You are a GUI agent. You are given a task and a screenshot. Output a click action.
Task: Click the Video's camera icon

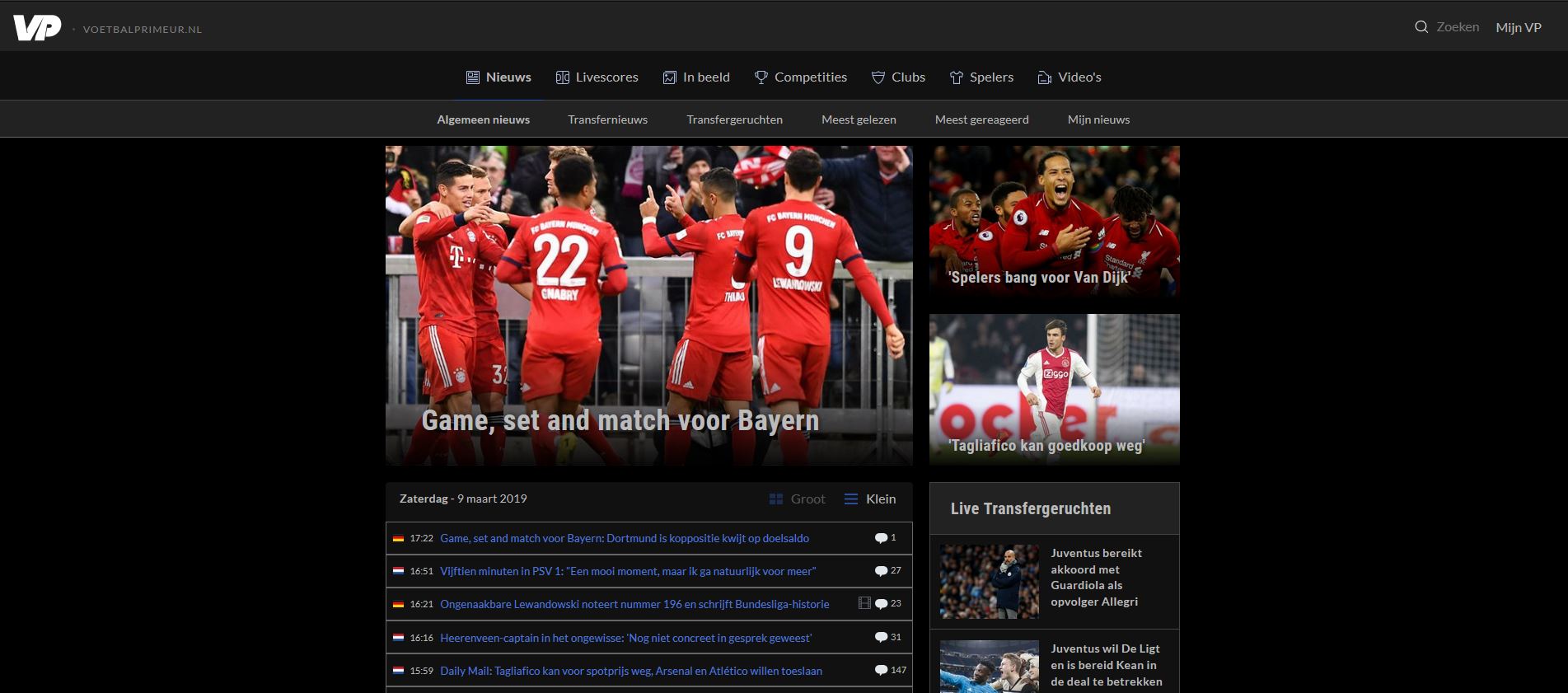coord(1045,77)
